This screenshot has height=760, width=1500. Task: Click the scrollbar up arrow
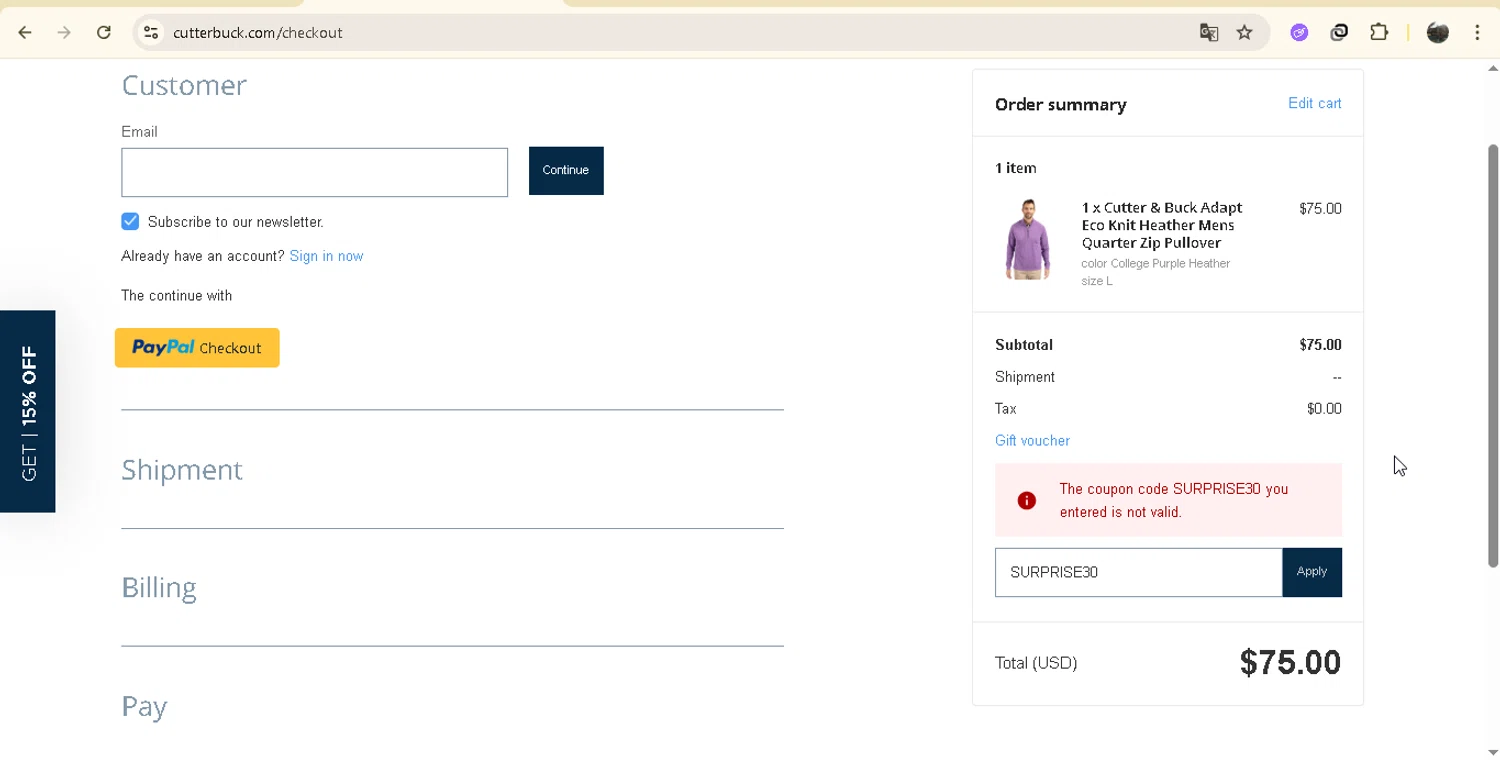click(1493, 69)
